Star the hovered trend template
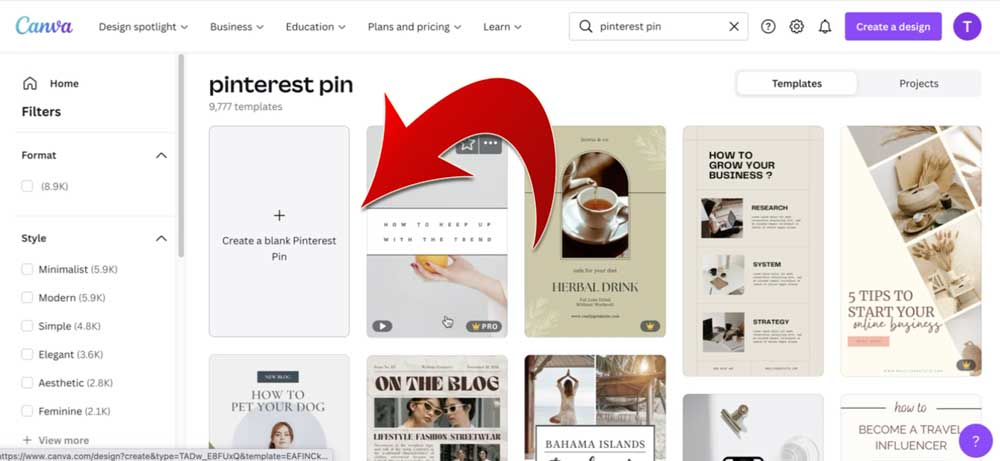 point(467,144)
